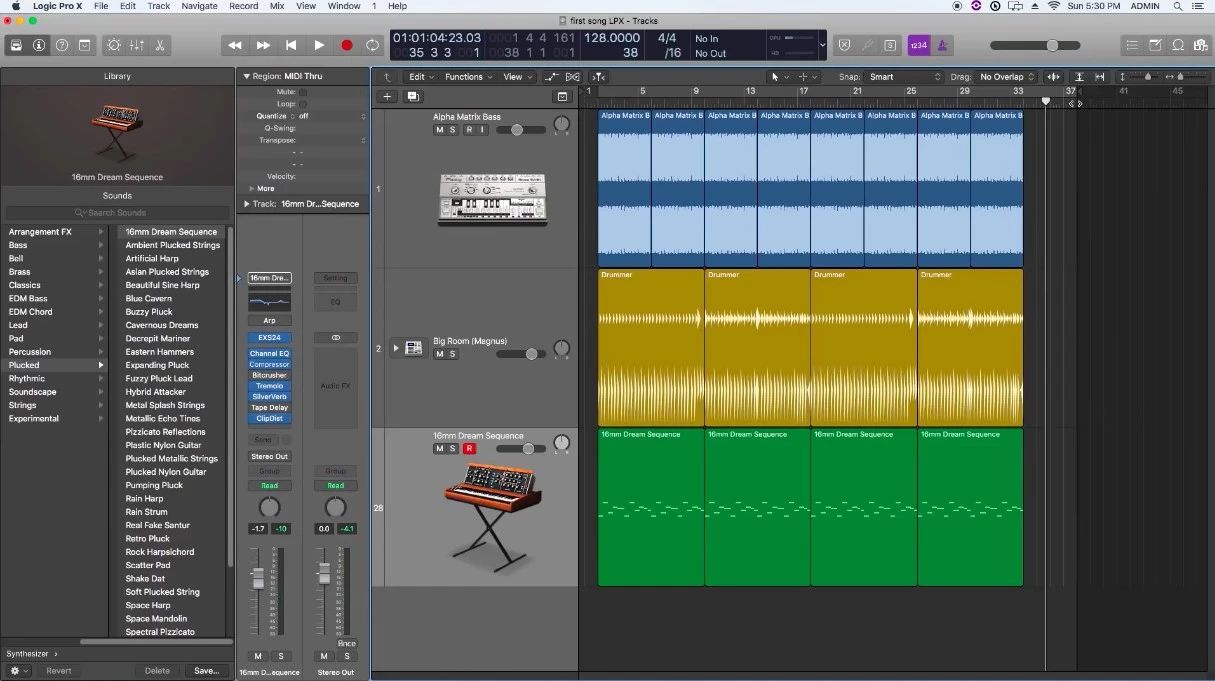Add new track plus button
This screenshot has height=681, width=1215.
pos(387,96)
